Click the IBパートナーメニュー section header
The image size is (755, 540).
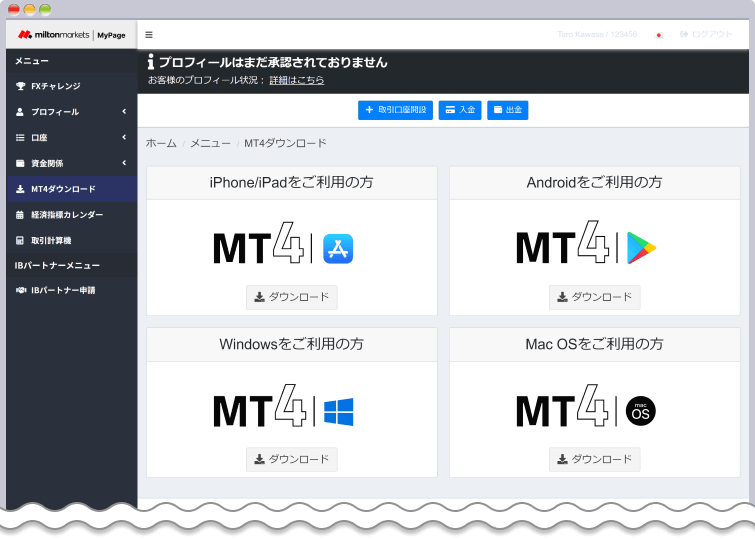coord(57,265)
